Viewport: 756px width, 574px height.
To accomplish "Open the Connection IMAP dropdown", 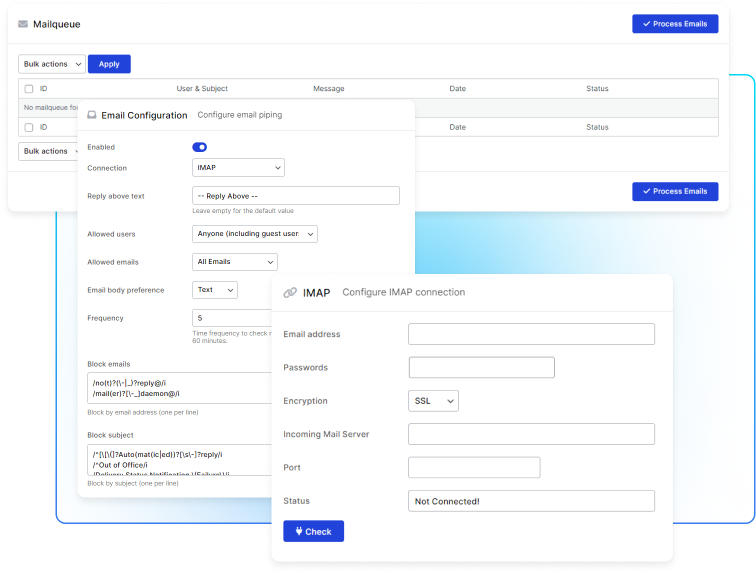I will coord(238,168).
